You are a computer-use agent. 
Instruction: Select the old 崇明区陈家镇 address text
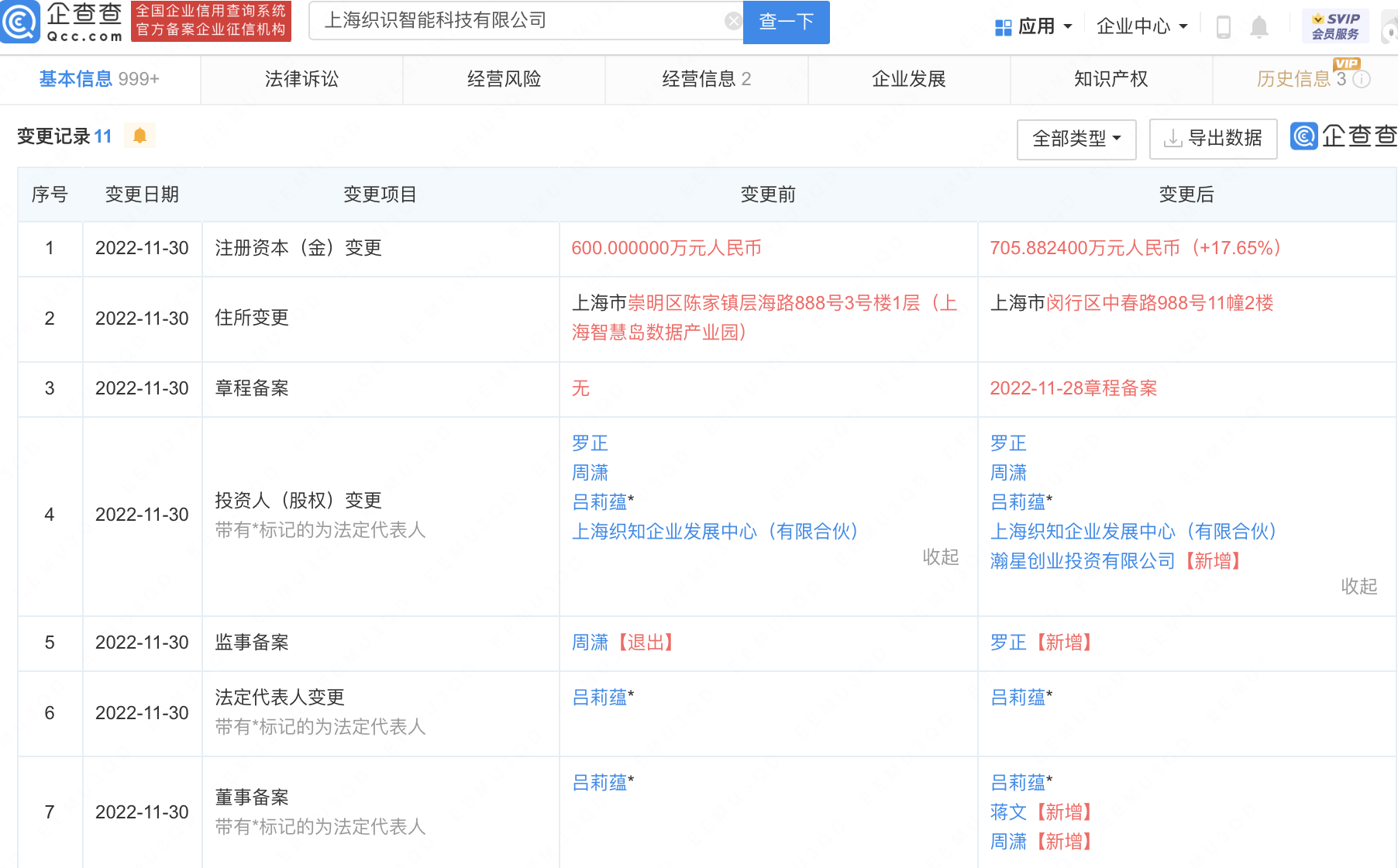tap(765, 318)
